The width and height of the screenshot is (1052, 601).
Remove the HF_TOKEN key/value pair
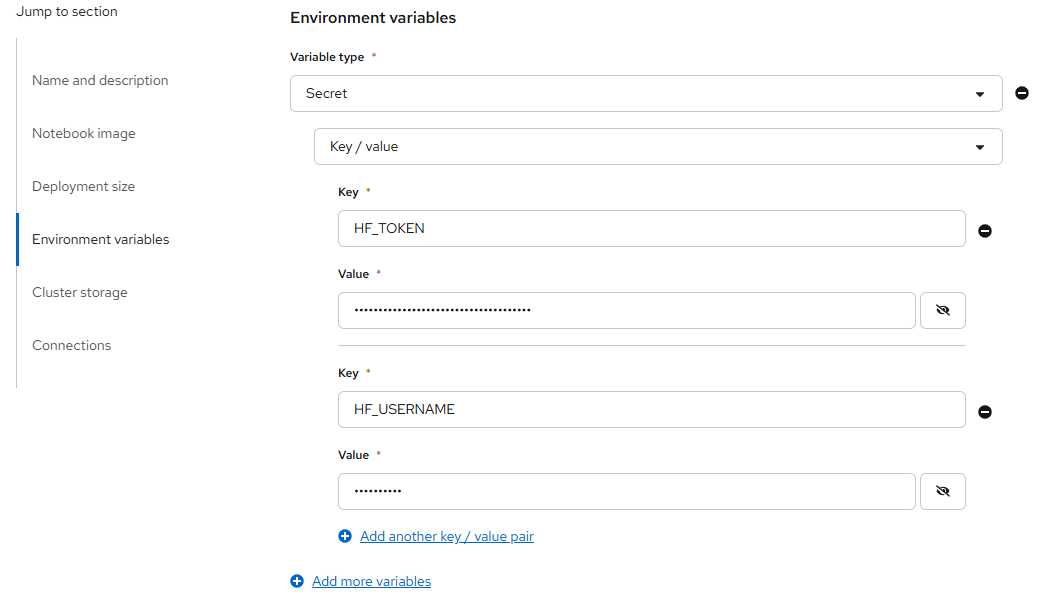coord(985,231)
